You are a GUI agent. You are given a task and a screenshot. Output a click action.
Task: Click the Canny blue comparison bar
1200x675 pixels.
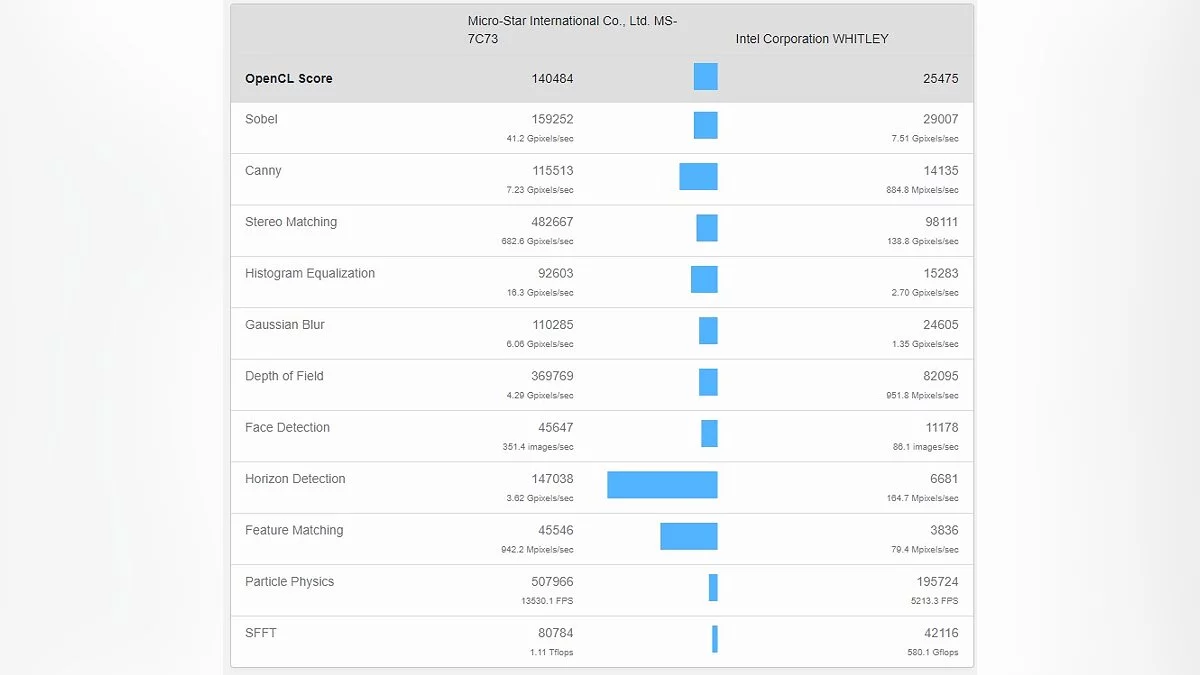click(698, 176)
